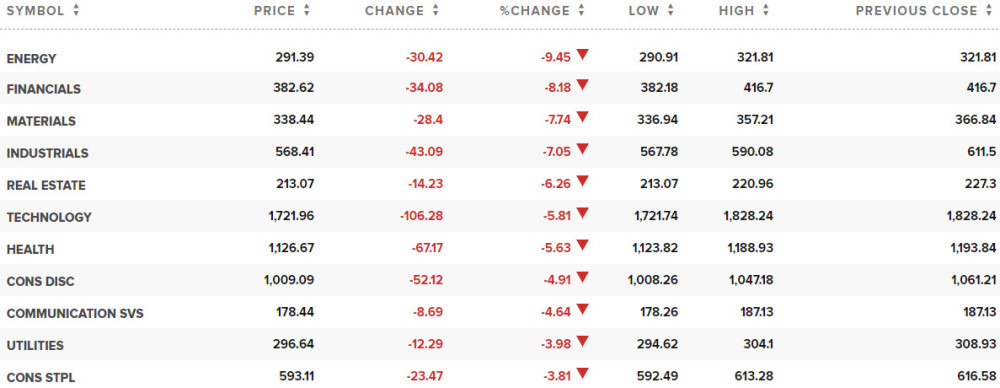Click the REAL ESTATE symbol
The width and height of the screenshot is (1000, 388).
46,186
